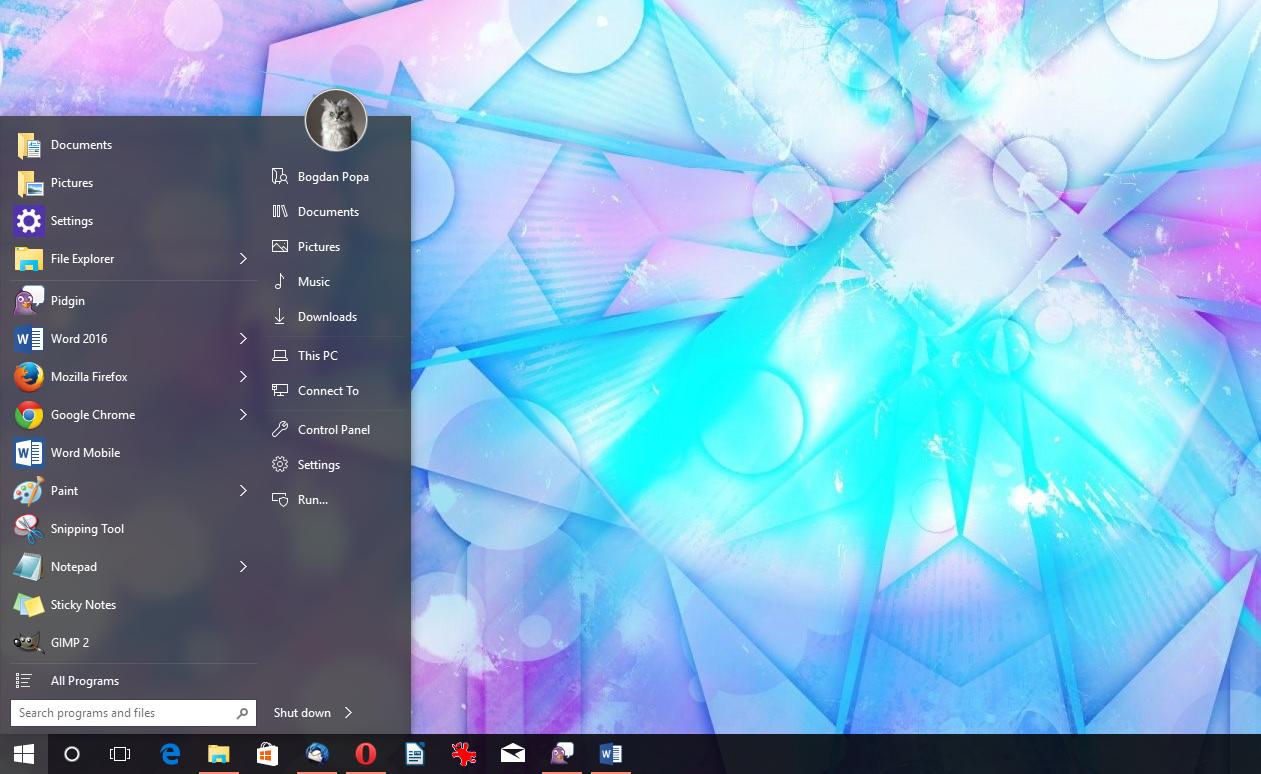Click the Shut down button
1261x774 pixels.
point(302,713)
